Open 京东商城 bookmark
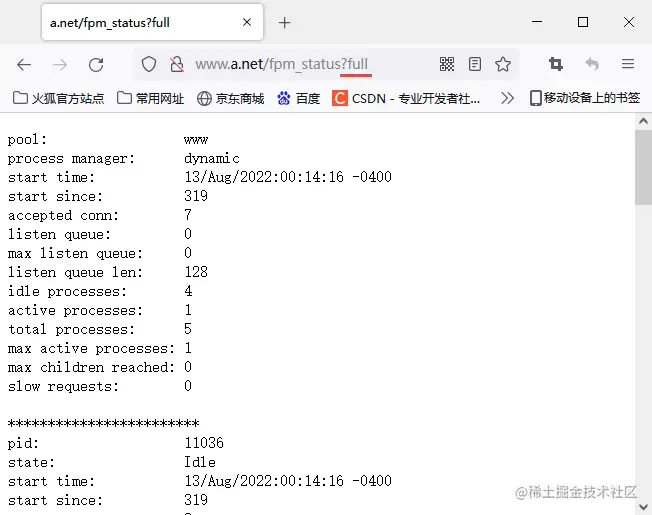This screenshot has width=652, height=515. coord(230,99)
